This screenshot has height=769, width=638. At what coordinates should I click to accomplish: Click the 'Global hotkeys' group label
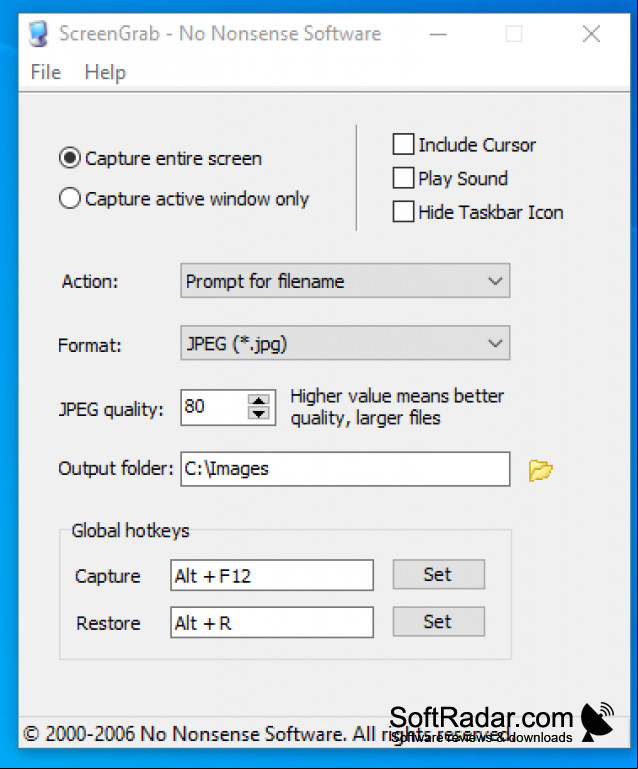pyautogui.click(x=130, y=531)
